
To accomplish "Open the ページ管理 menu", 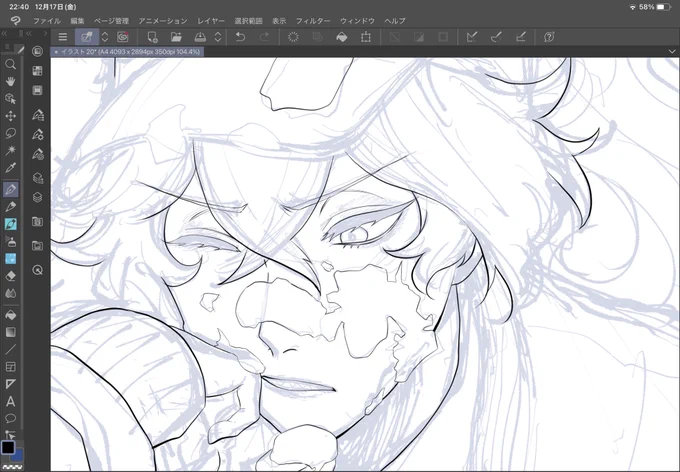I will [x=111, y=21].
